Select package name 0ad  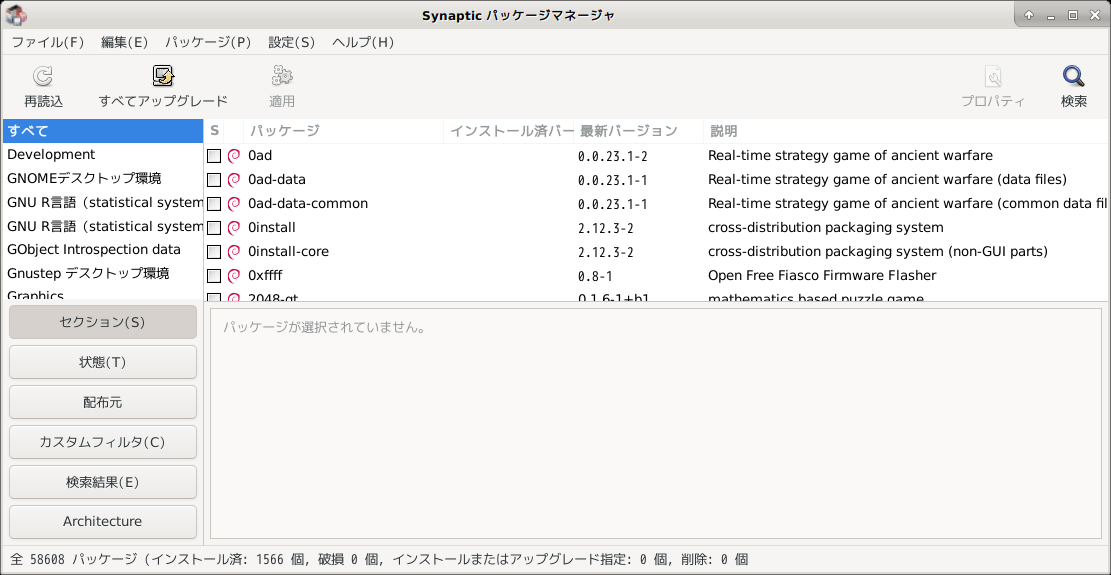(x=260, y=156)
